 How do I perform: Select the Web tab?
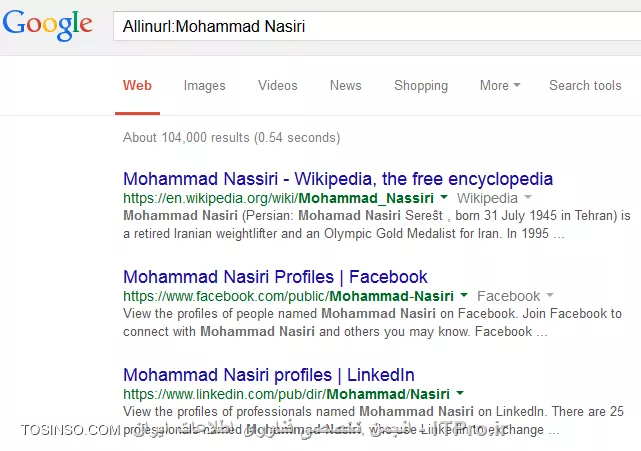coord(137,85)
